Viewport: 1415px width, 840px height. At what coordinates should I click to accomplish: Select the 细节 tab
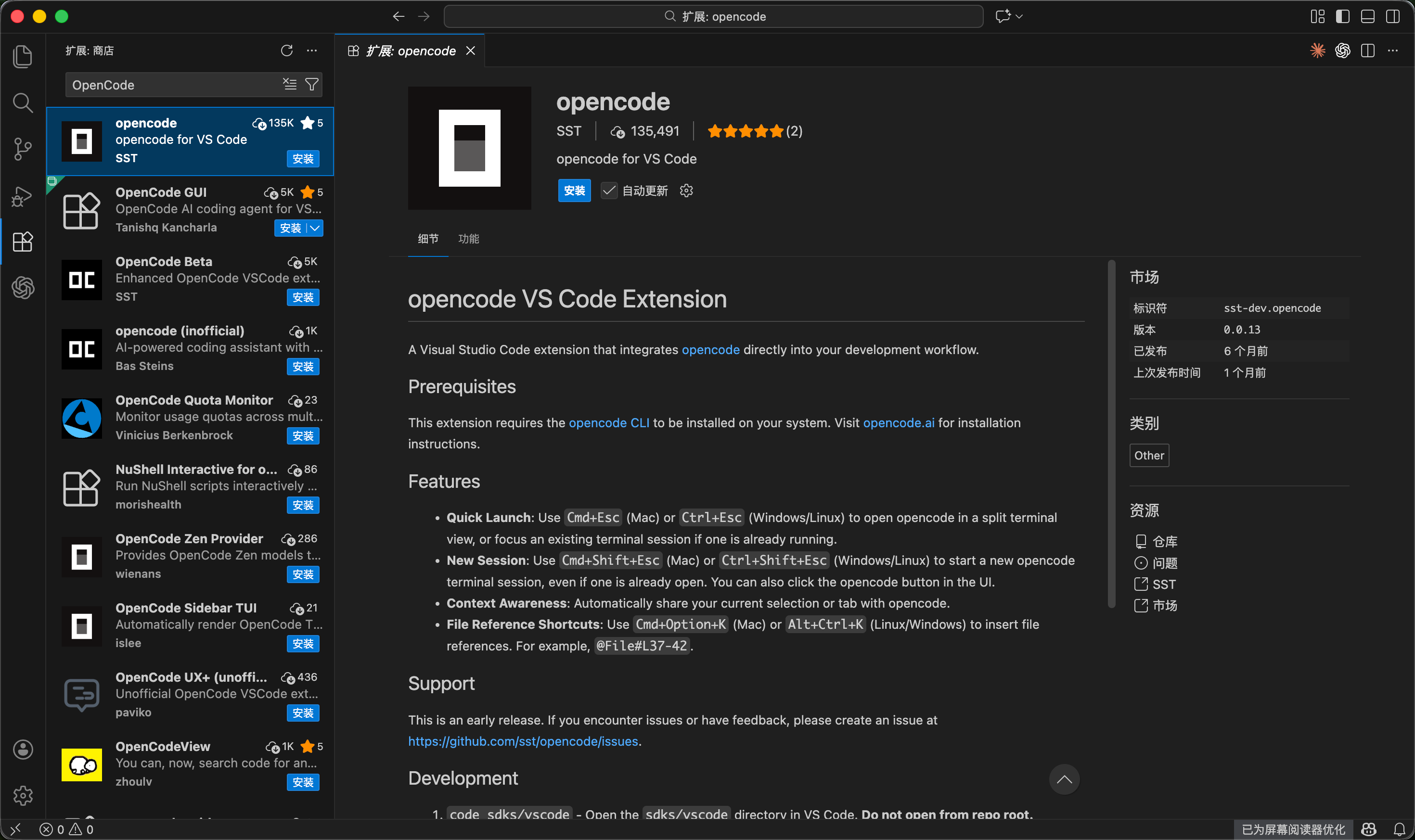(428, 239)
